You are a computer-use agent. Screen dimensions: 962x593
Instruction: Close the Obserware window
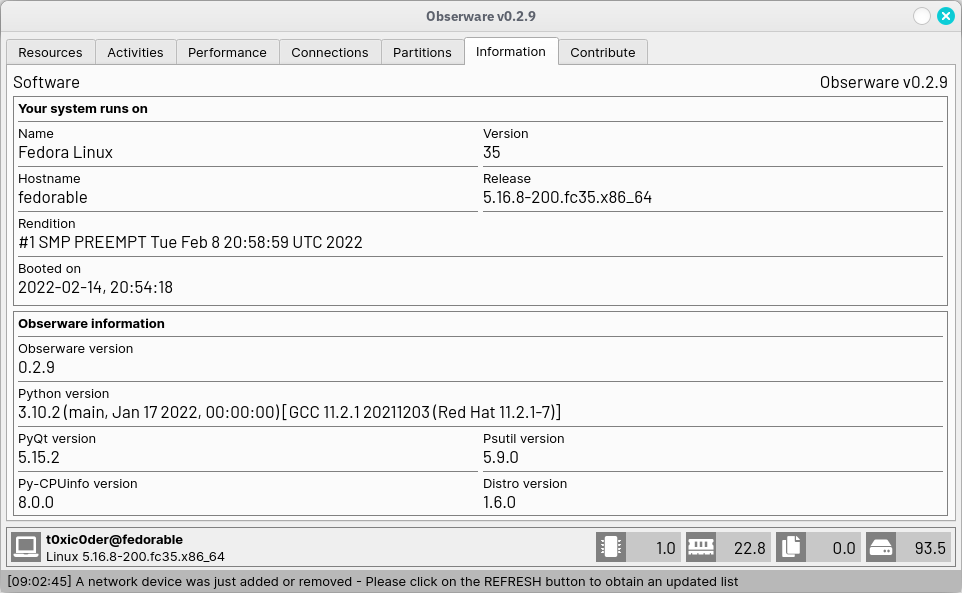pyautogui.click(x=945, y=17)
